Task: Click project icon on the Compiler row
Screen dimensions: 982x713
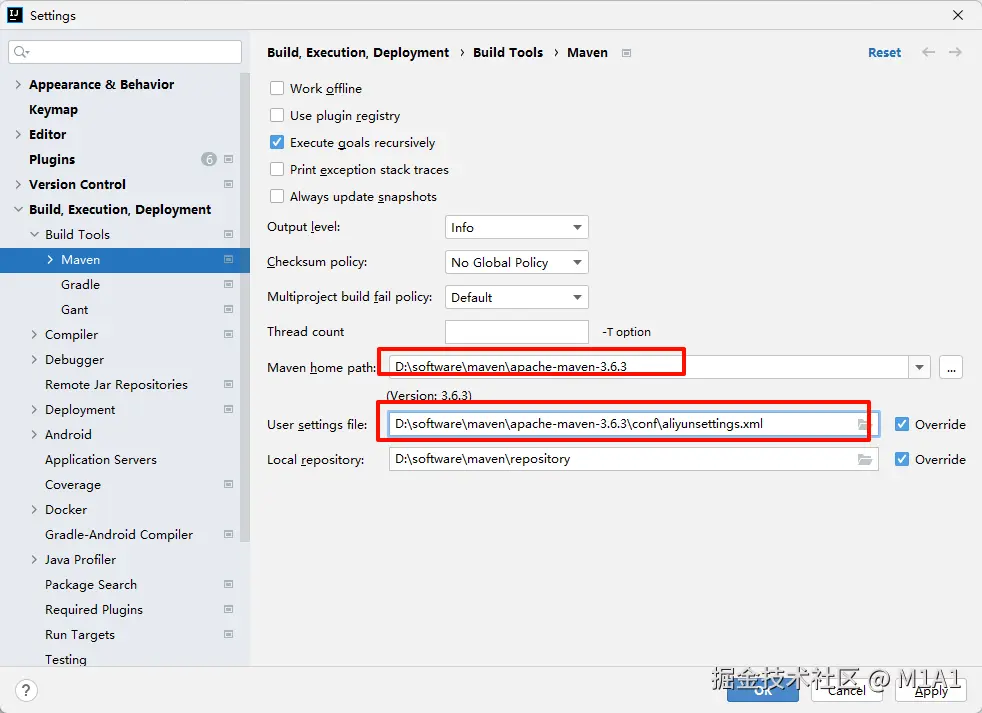Action: (x=229, y=335)
